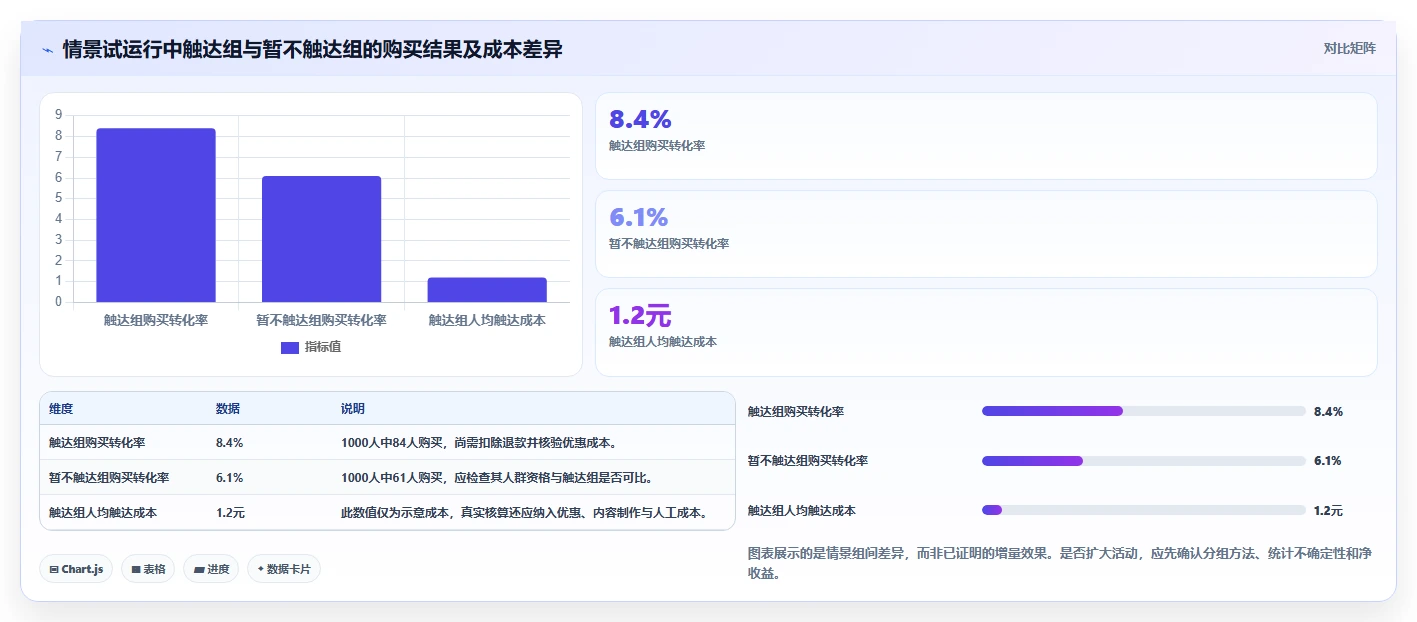Click the 触达组人均触达成本 data card caption
Image resolution: width=1417 pixels, height=622 pixels.
click(663, 342)
